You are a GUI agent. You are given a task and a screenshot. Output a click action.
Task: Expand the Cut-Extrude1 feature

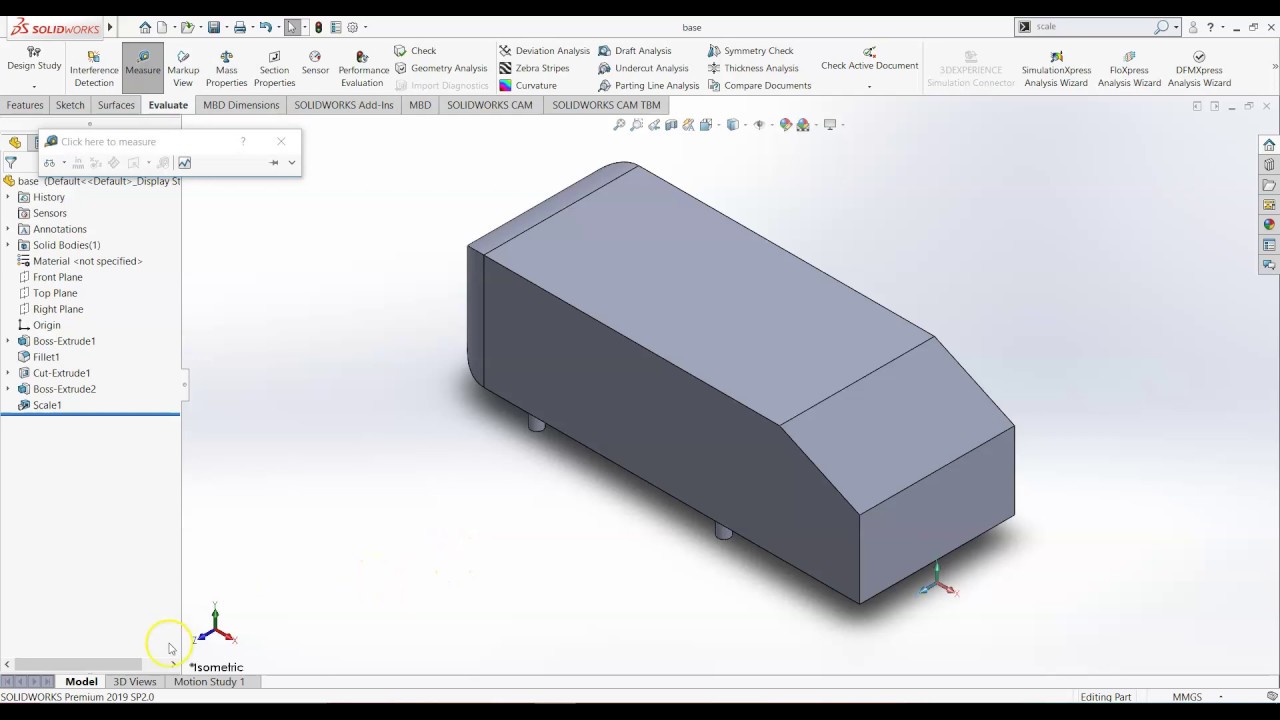pos(8,373)
